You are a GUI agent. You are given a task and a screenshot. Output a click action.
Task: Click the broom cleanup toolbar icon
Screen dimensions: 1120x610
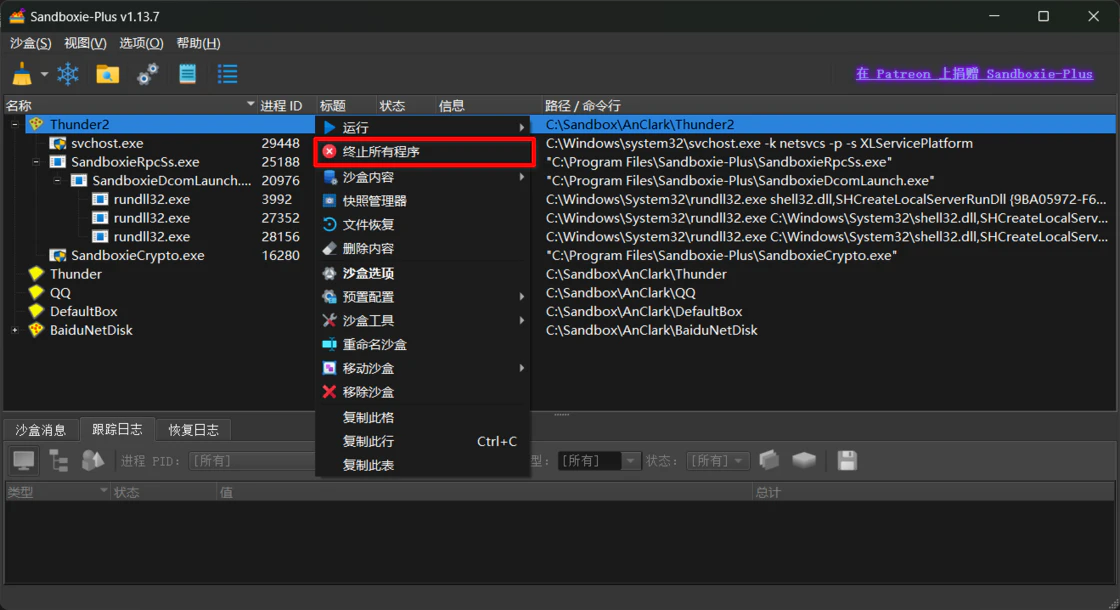[x=22, y=74]
